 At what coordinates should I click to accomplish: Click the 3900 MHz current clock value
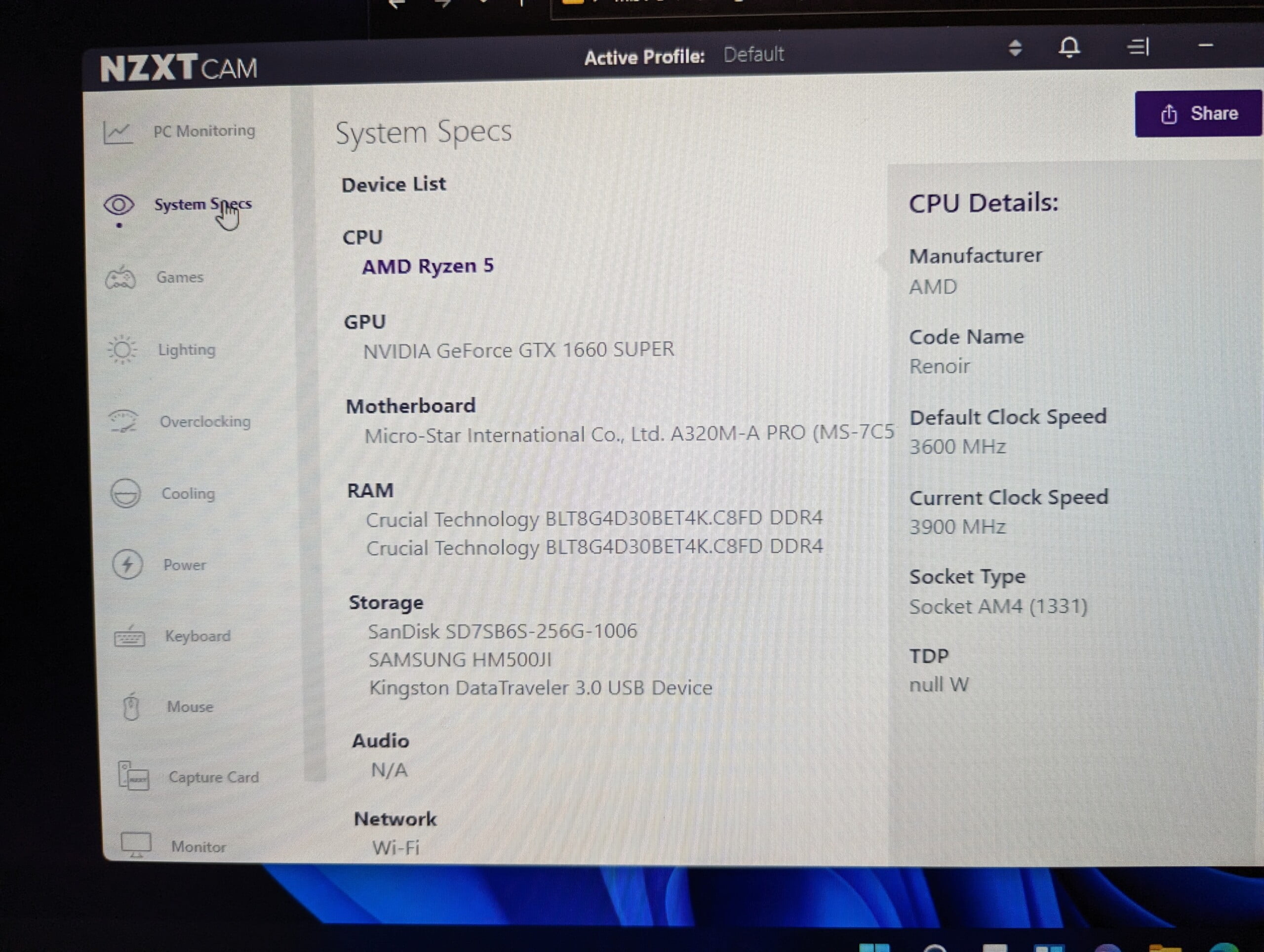[x=958, y=527]
